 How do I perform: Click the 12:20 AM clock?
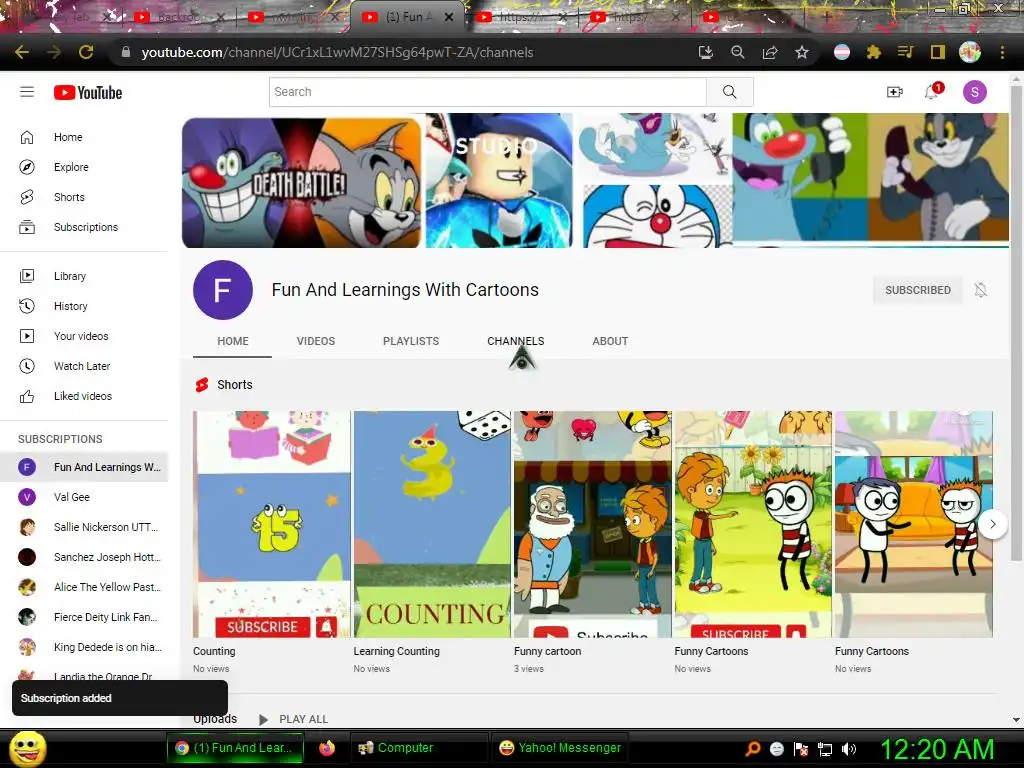937,749
